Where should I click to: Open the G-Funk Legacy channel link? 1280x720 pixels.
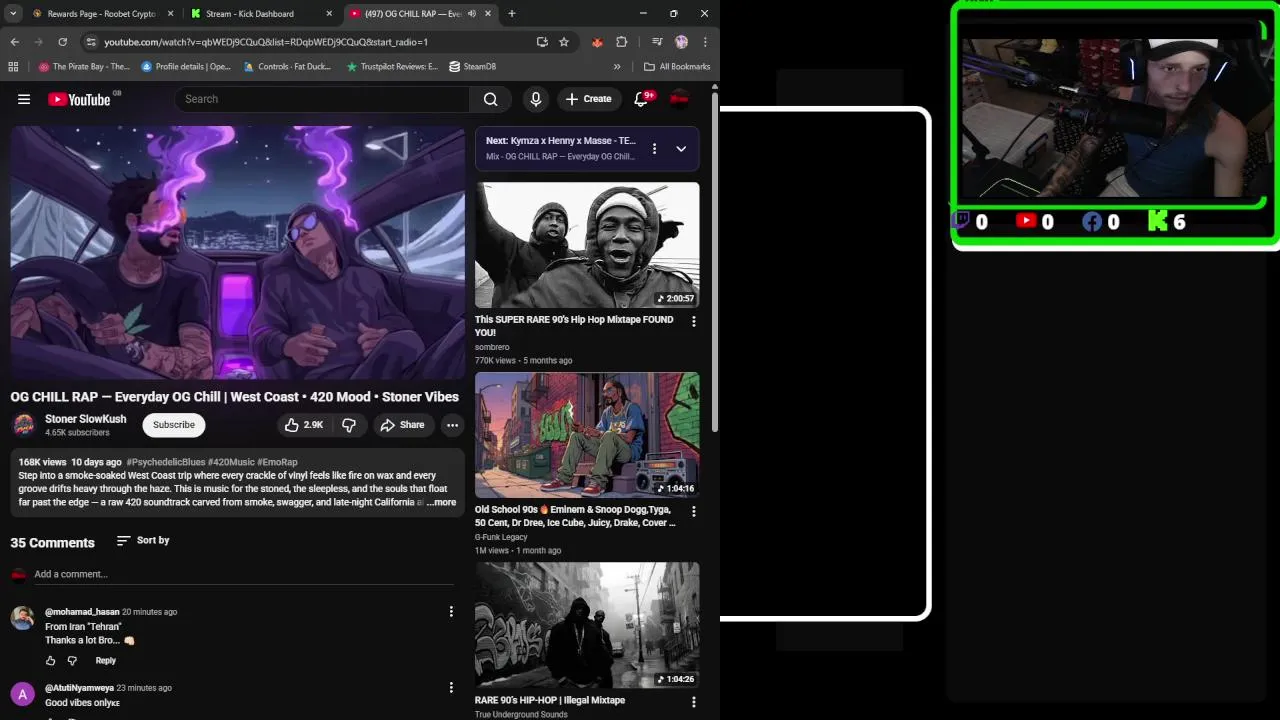click(x=501, y=537)
